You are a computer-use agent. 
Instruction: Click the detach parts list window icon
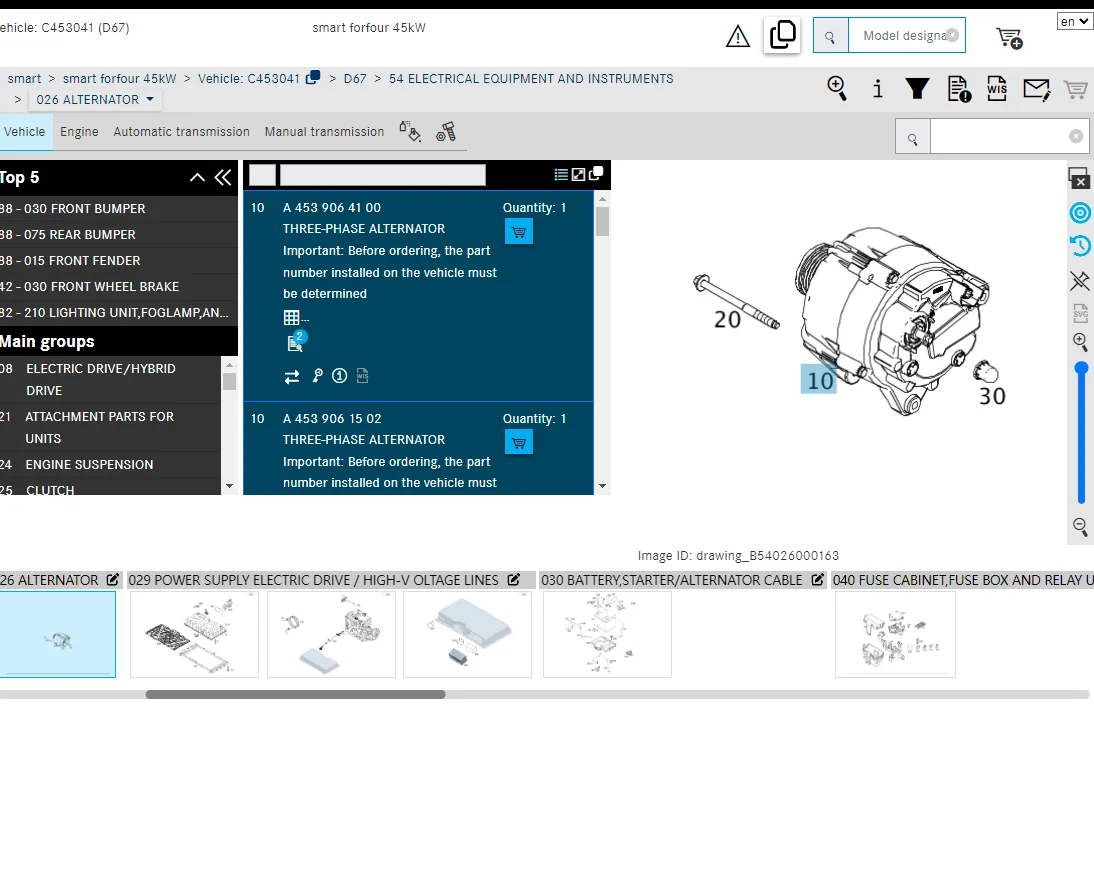[x=596, y=174]
